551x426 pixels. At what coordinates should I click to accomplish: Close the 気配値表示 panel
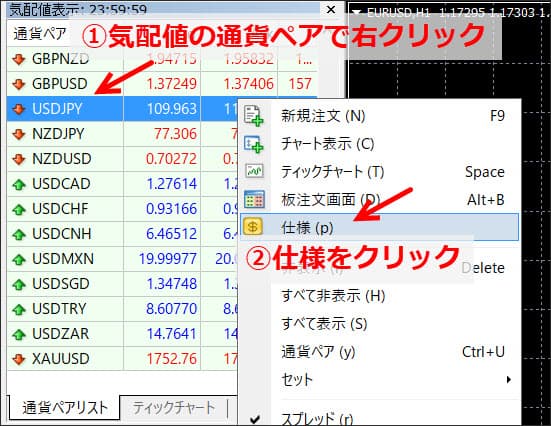331,9
